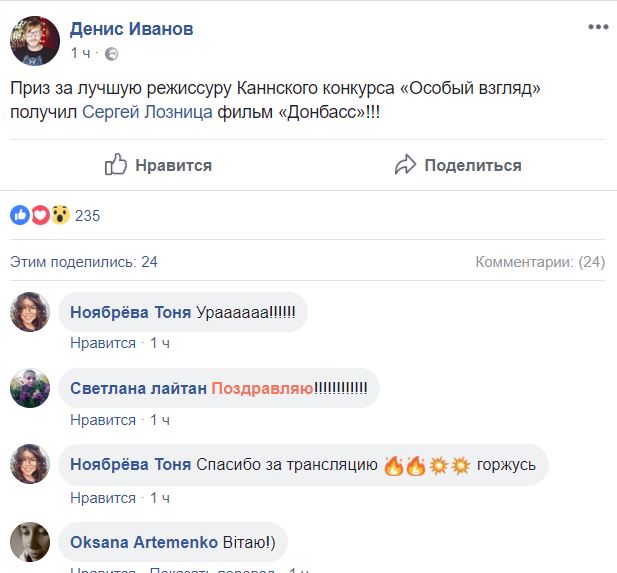Click Светлана лайтан's avatar thumbnail

[x=30, y=388]
